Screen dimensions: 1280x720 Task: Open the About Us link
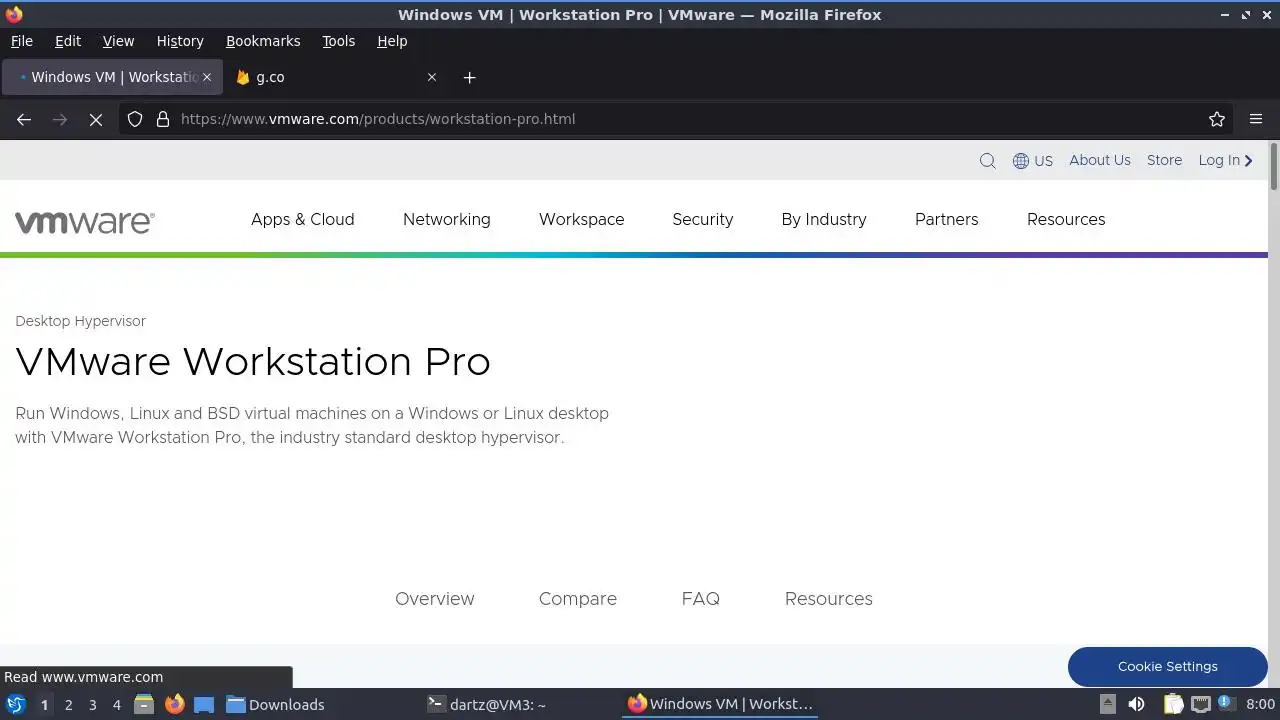pos(1100,160)
